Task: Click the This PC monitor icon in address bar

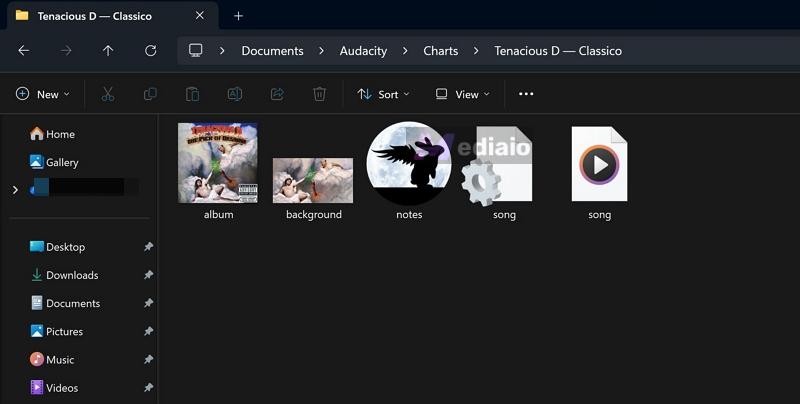Action: [x=195, y=50]
